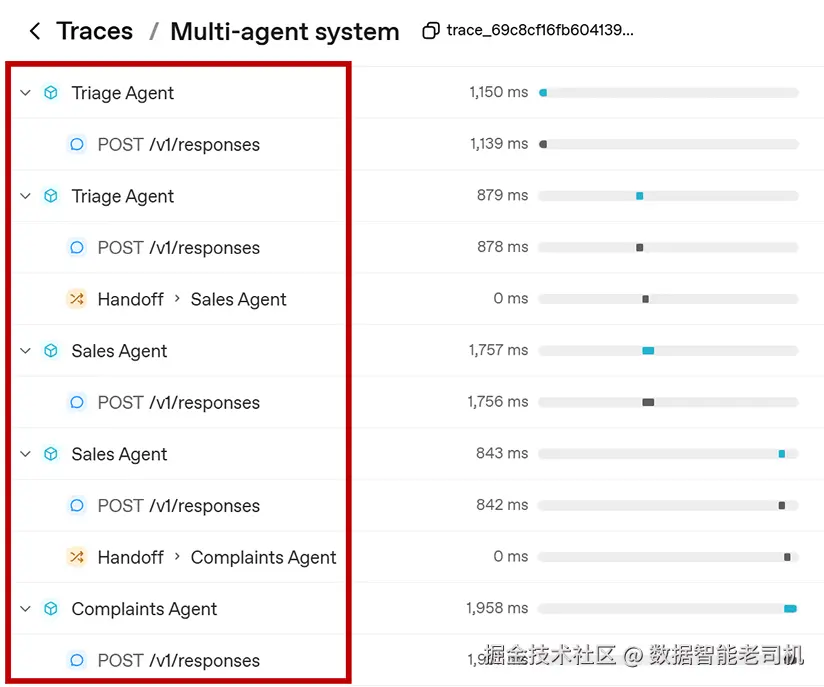Go to Traces breadcrumb
Image resolution: width=824 pixels, height=687 pixels.
[95, 31]
